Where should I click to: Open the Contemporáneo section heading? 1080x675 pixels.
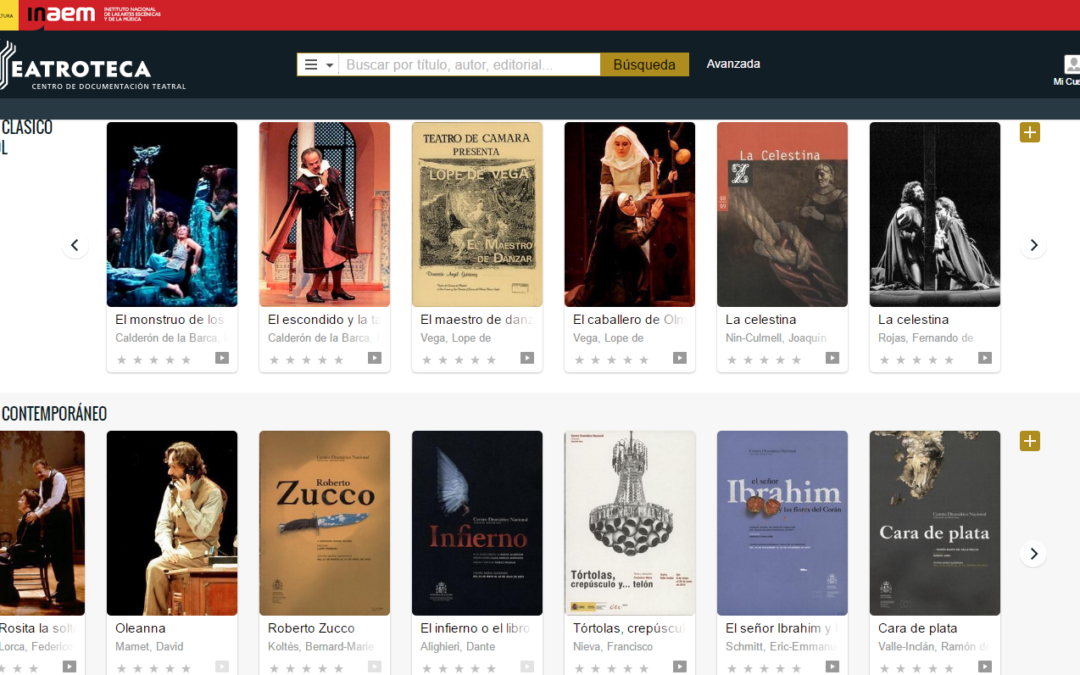[54, 413]
